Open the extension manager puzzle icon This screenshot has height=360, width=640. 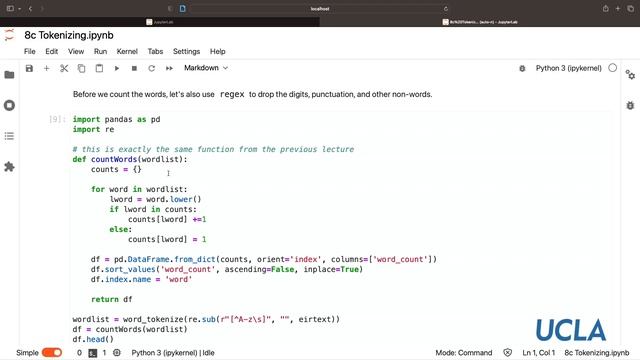coord(9,167)
